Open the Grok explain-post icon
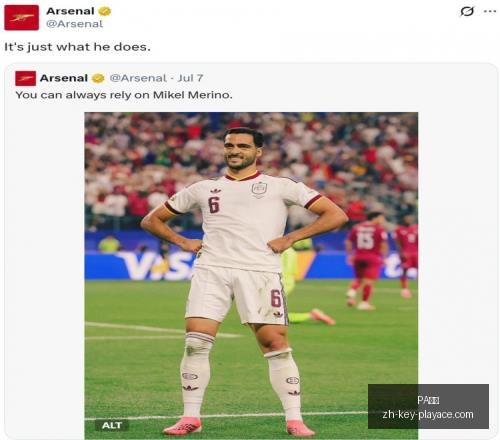 (x=467, y=11)
